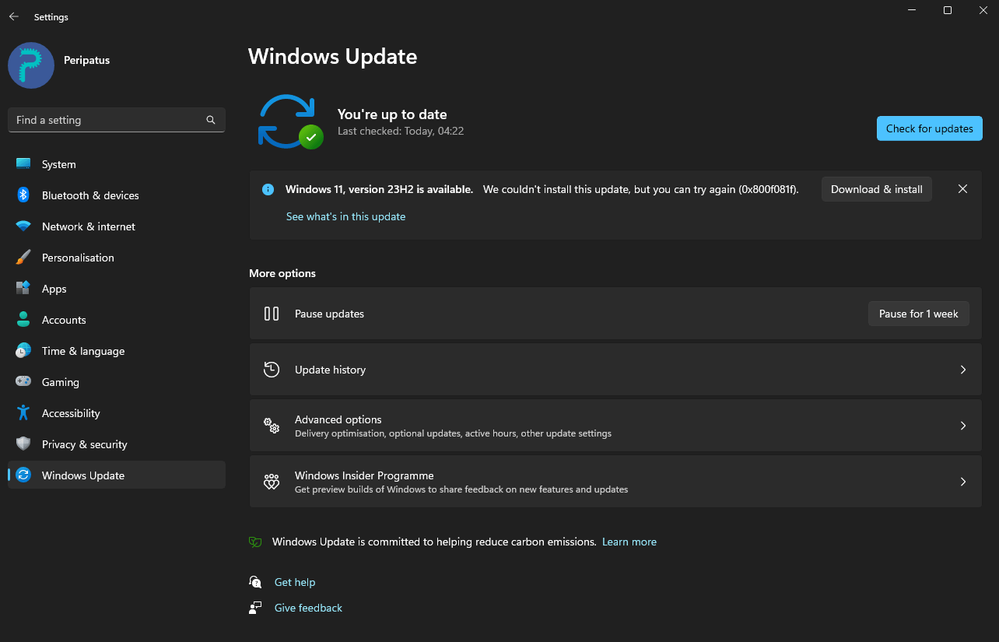Open the Give feedback link

point(308,608)
